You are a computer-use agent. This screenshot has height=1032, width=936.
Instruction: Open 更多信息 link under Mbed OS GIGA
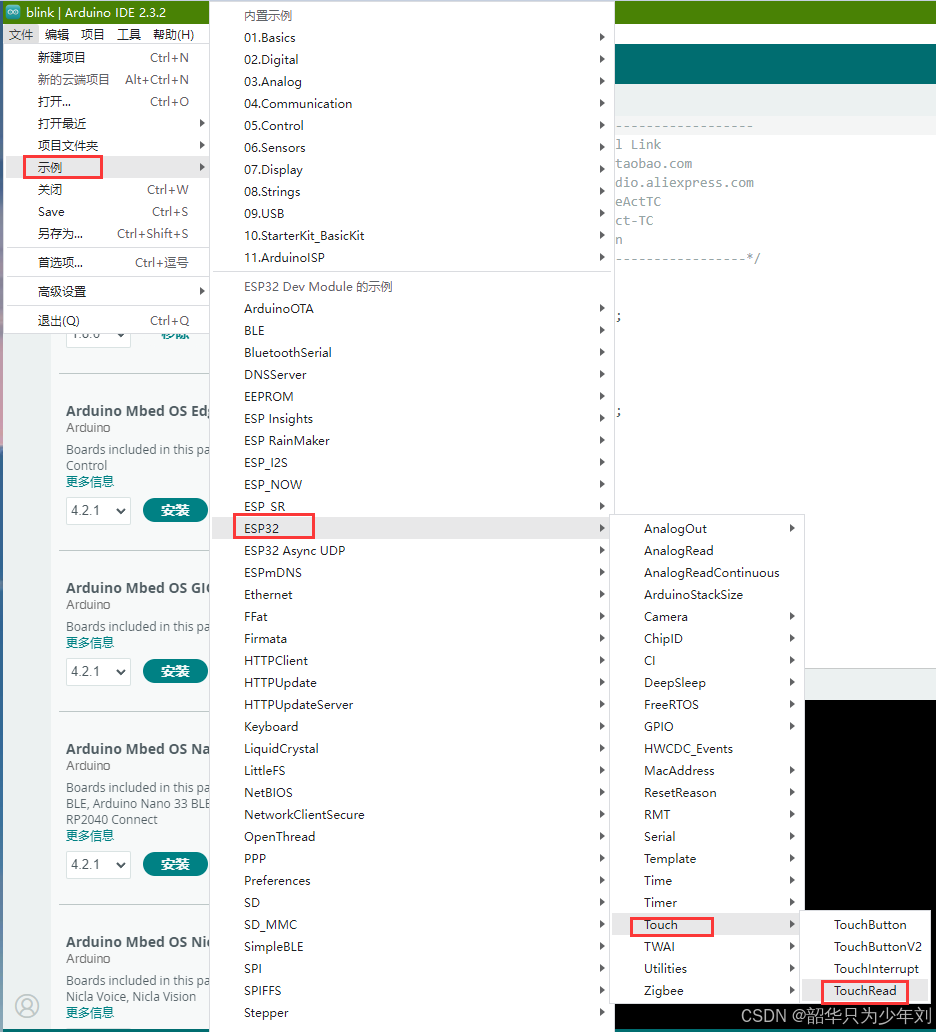tap(90, 642)
